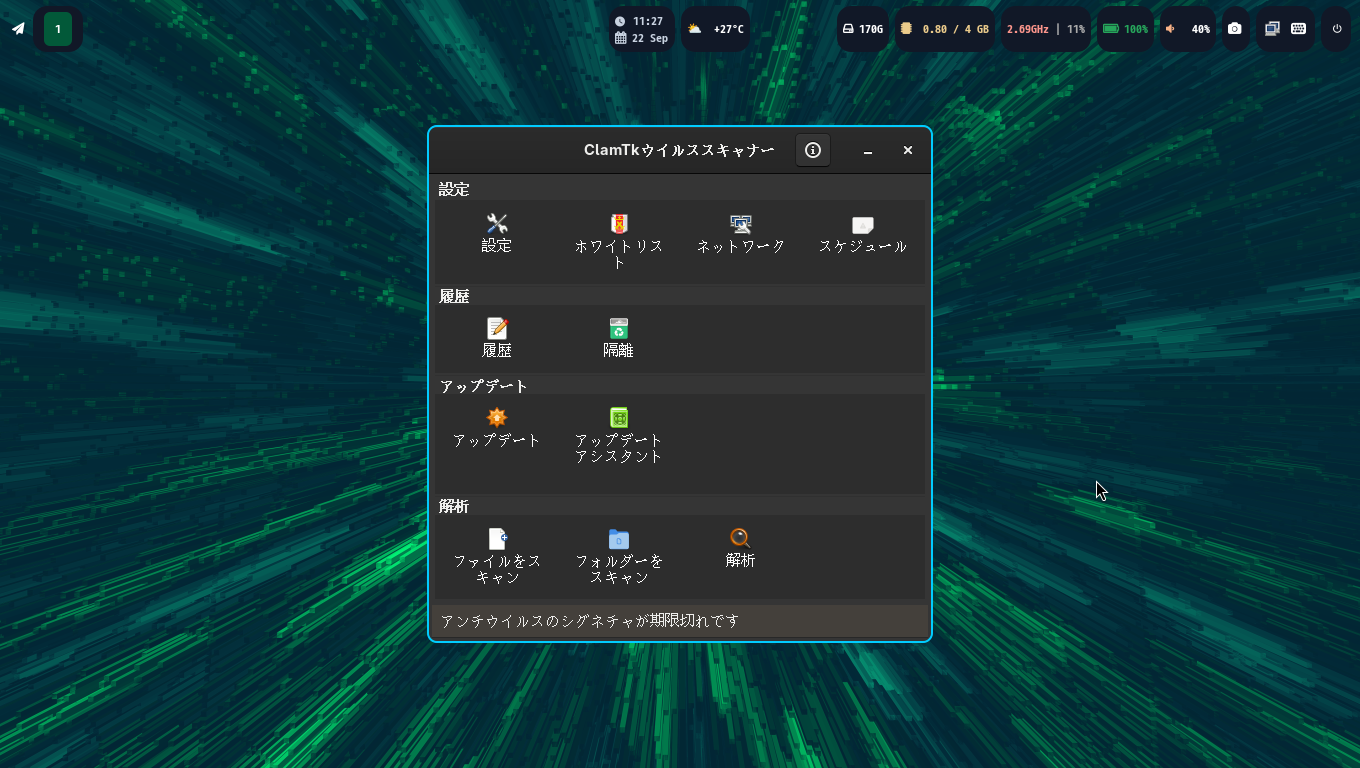
Task: Open the 隔離 quarantine icon
Action: [x=619, y=328]
